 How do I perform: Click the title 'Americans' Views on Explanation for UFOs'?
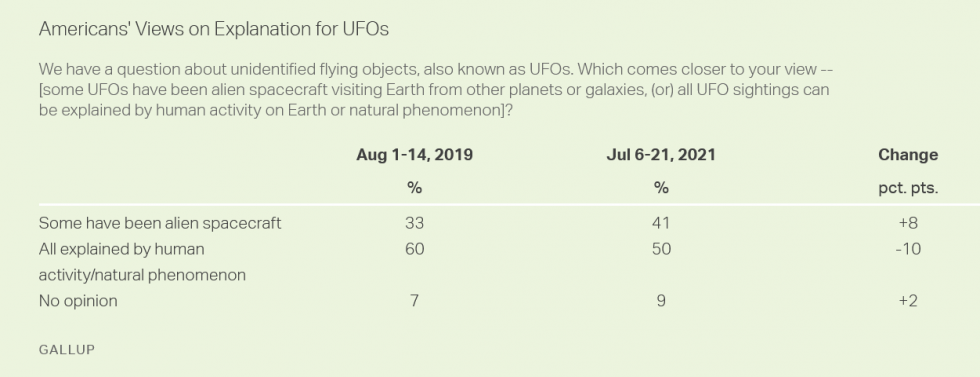coord(214,29)
